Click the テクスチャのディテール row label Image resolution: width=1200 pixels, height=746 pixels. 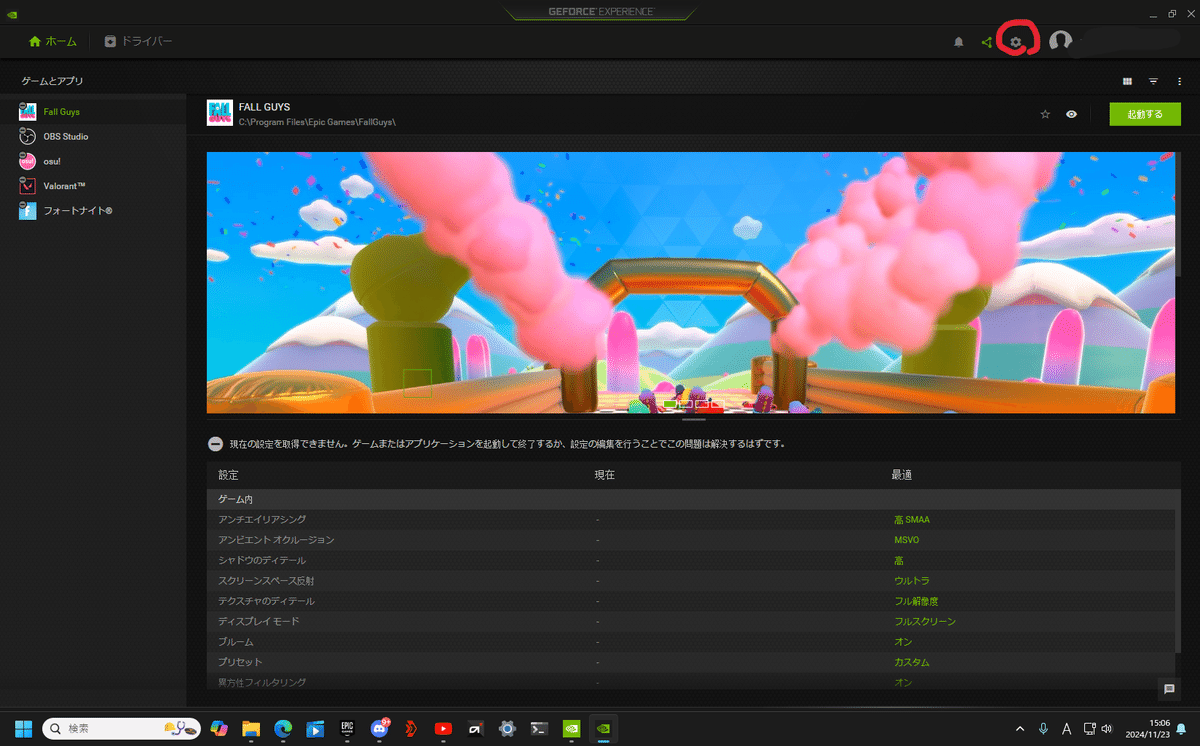266,601
